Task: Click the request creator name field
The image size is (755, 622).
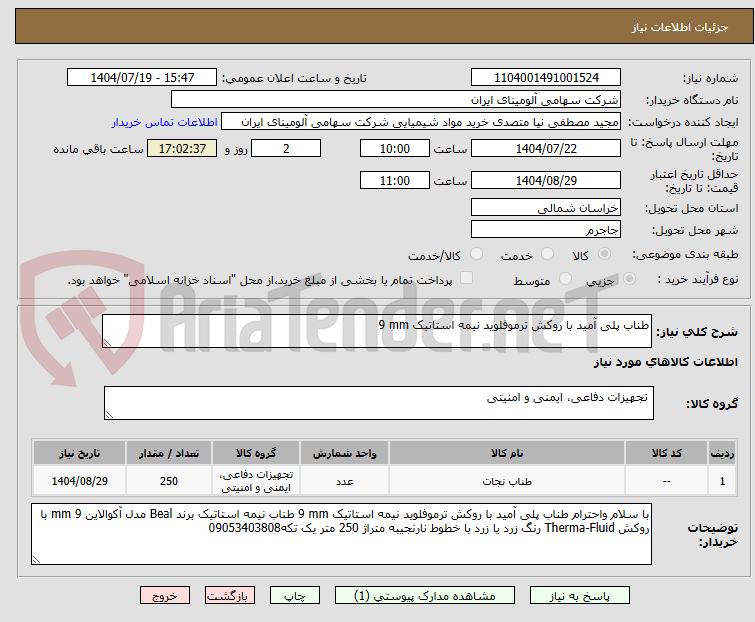Action: (x=421, y=122)
